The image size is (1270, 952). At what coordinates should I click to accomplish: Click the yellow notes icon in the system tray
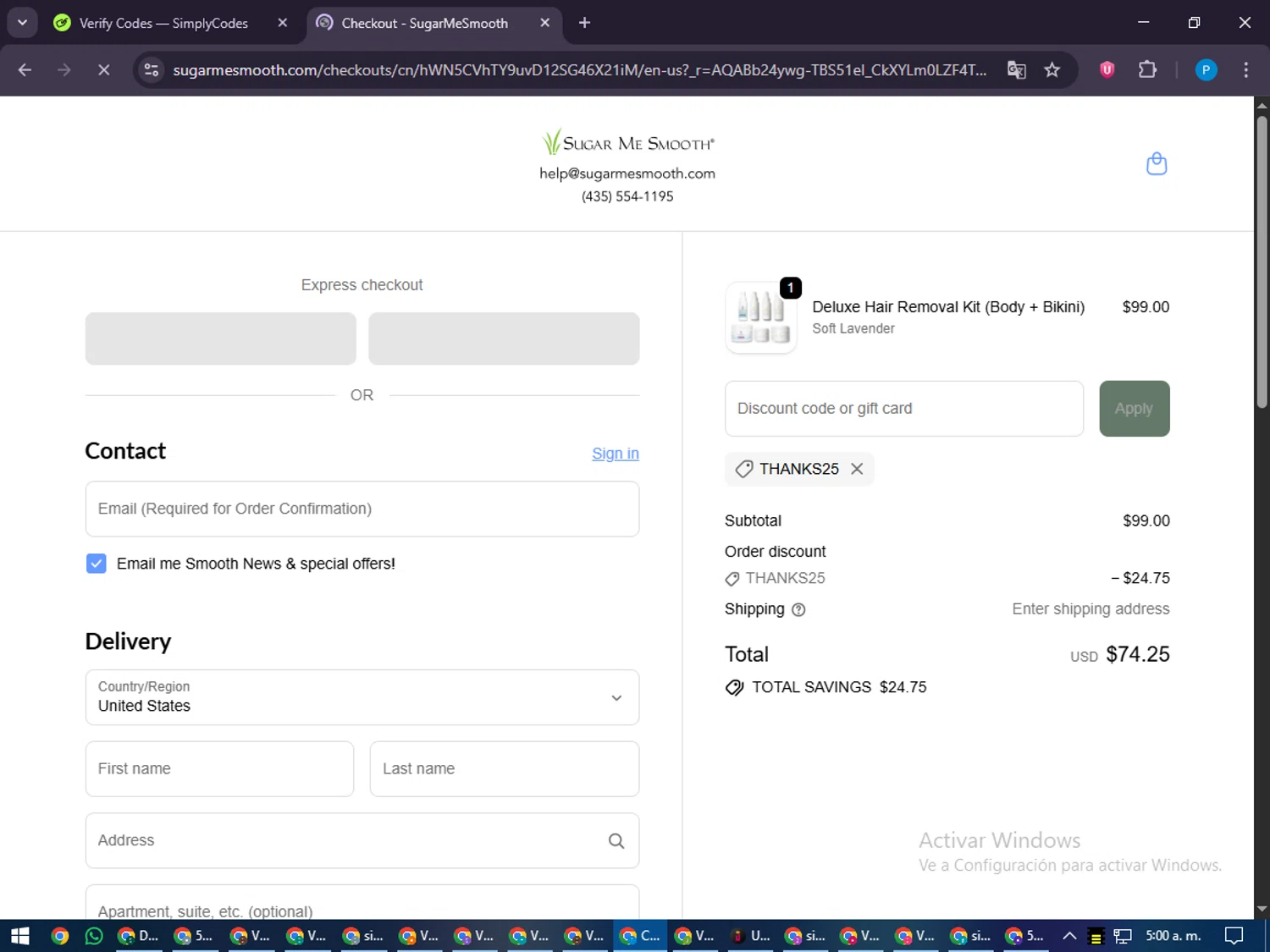[x=1096, y=936]
